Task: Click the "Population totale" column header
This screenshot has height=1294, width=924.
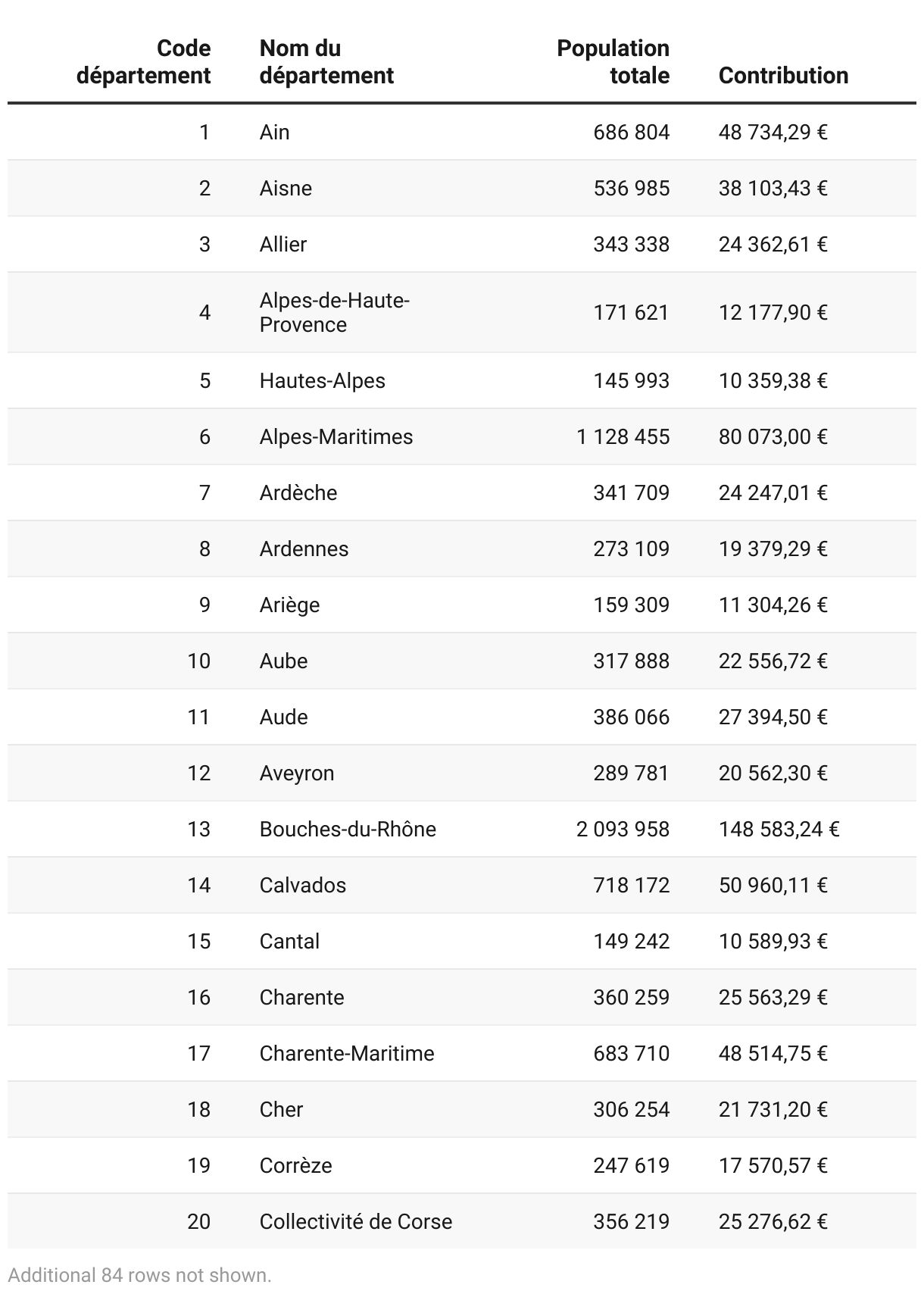Action: pyautogui.click(x=613, y=62)
